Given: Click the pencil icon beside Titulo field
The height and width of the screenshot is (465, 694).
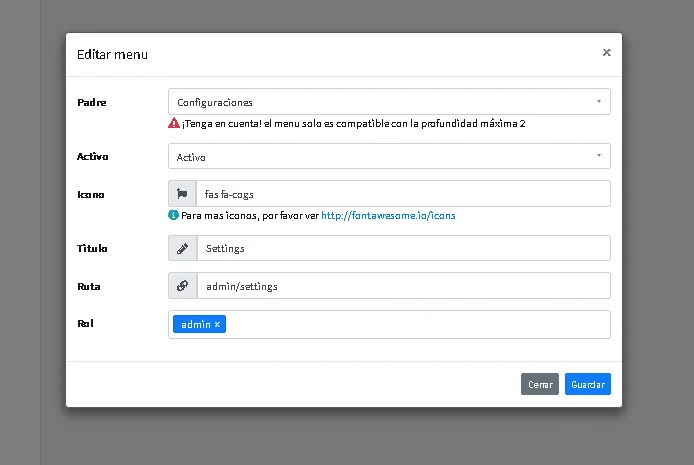Looking at the screenshot, I should pos(182,248).
